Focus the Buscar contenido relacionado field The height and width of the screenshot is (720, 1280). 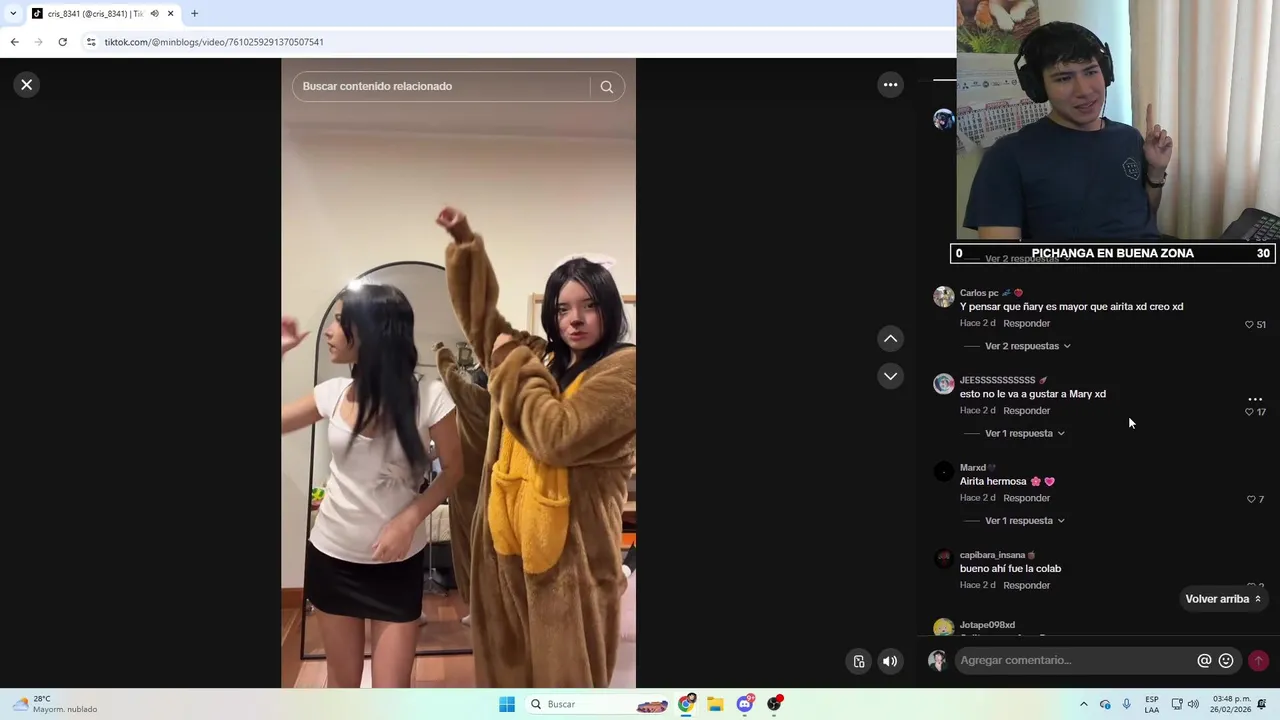[440, 86]
